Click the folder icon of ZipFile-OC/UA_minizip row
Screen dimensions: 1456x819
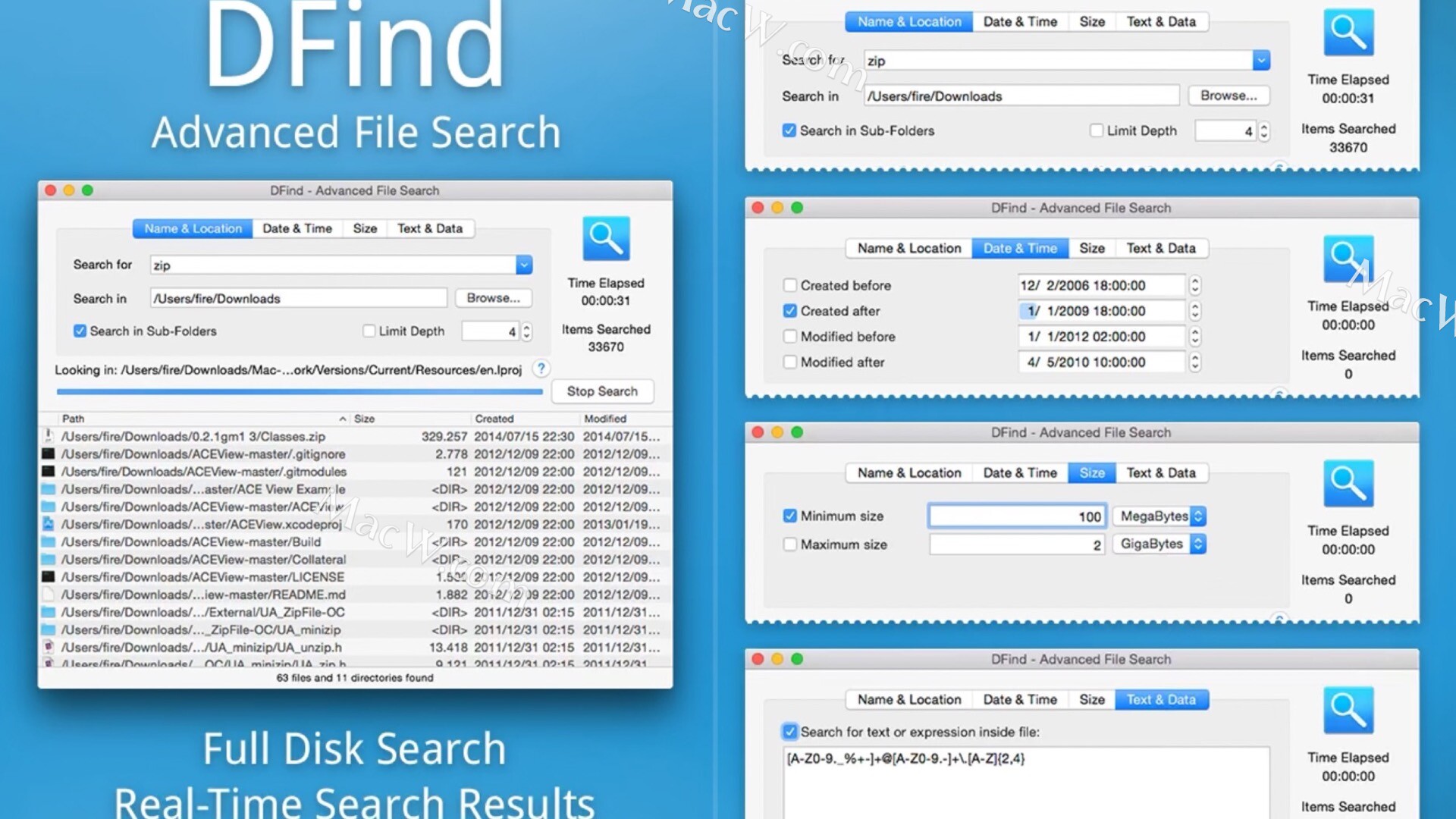[49, 629]
